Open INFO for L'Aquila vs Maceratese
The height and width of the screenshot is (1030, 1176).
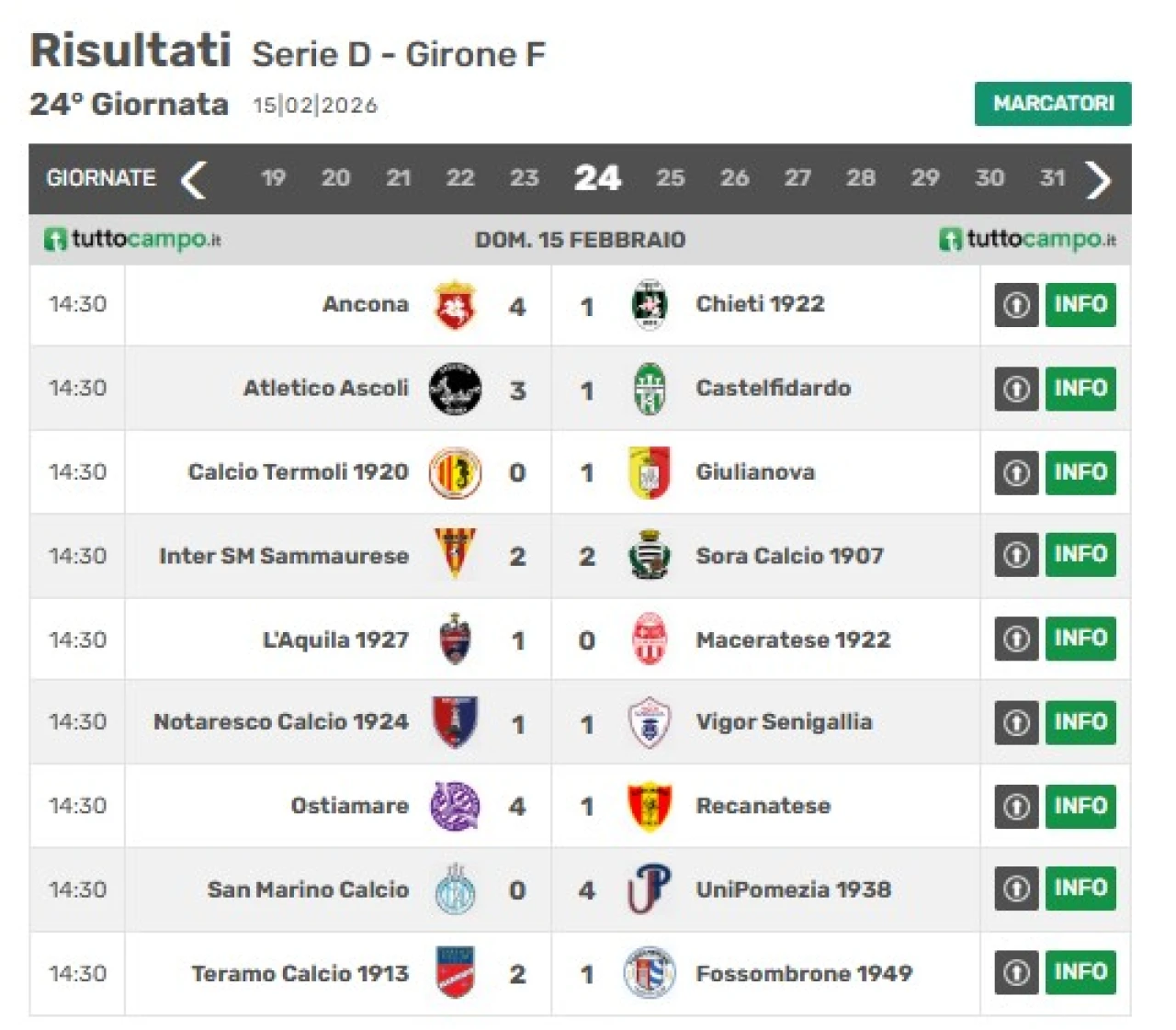1080,639
